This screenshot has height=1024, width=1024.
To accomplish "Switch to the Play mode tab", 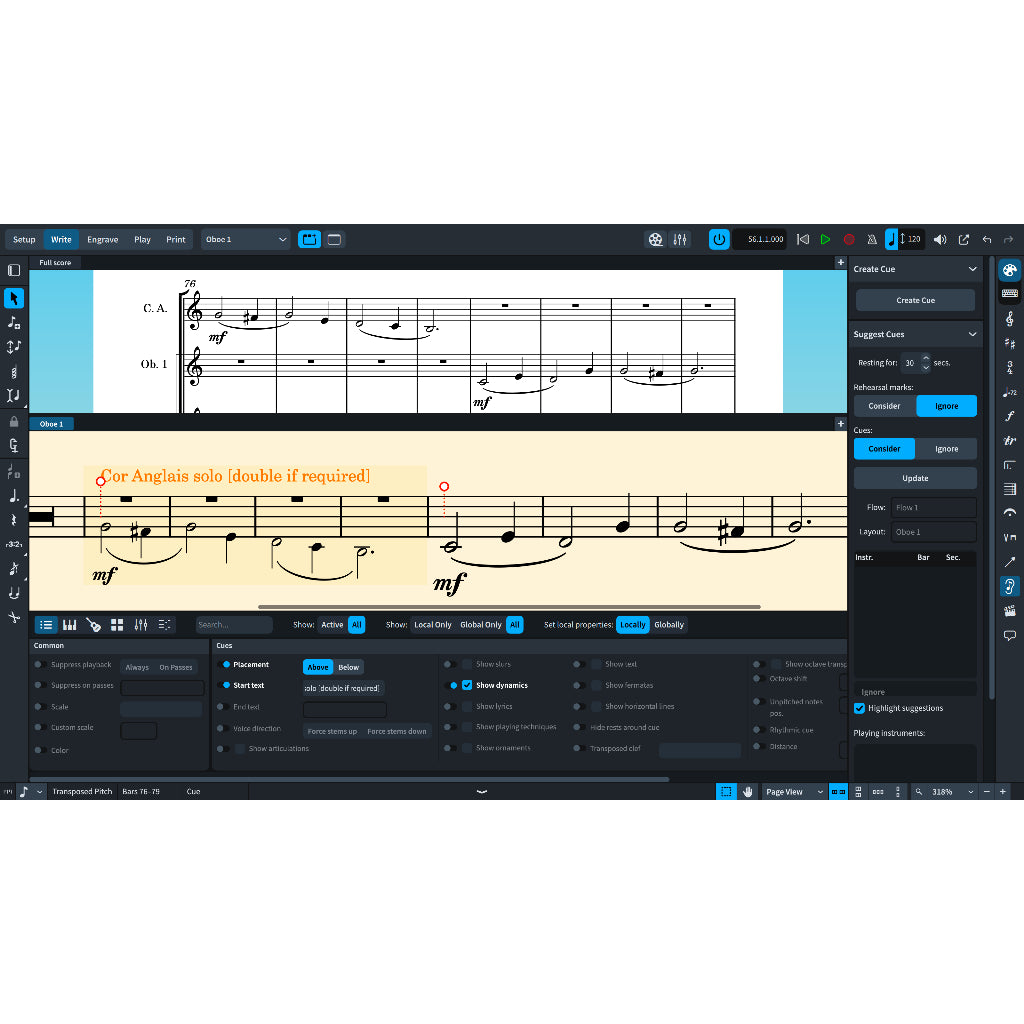I will (x=142, y=239).
